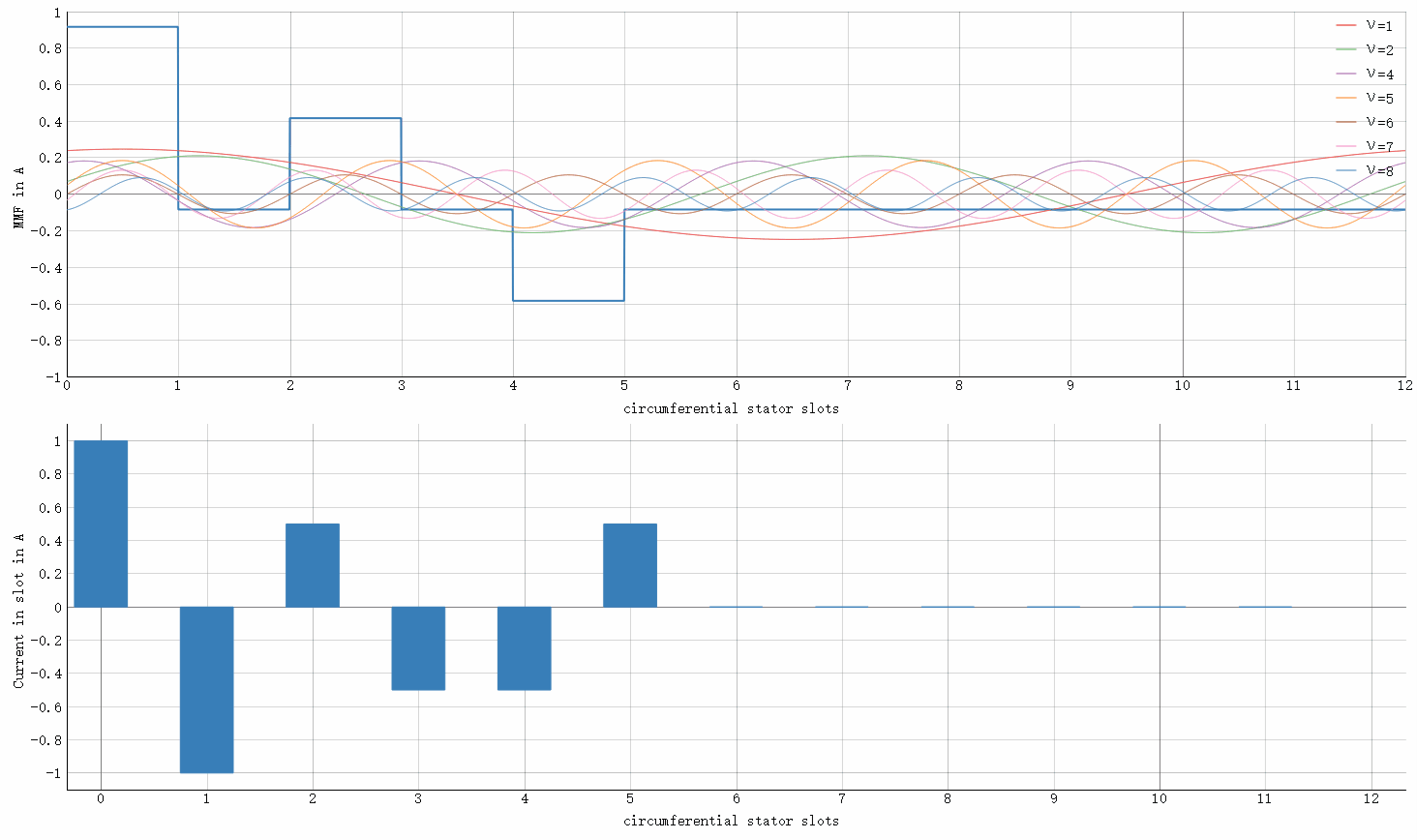Toggle the ν=2 legend entry
Image resolution: width=1417 pixels, height=840 pixels.
[1365, 49]
